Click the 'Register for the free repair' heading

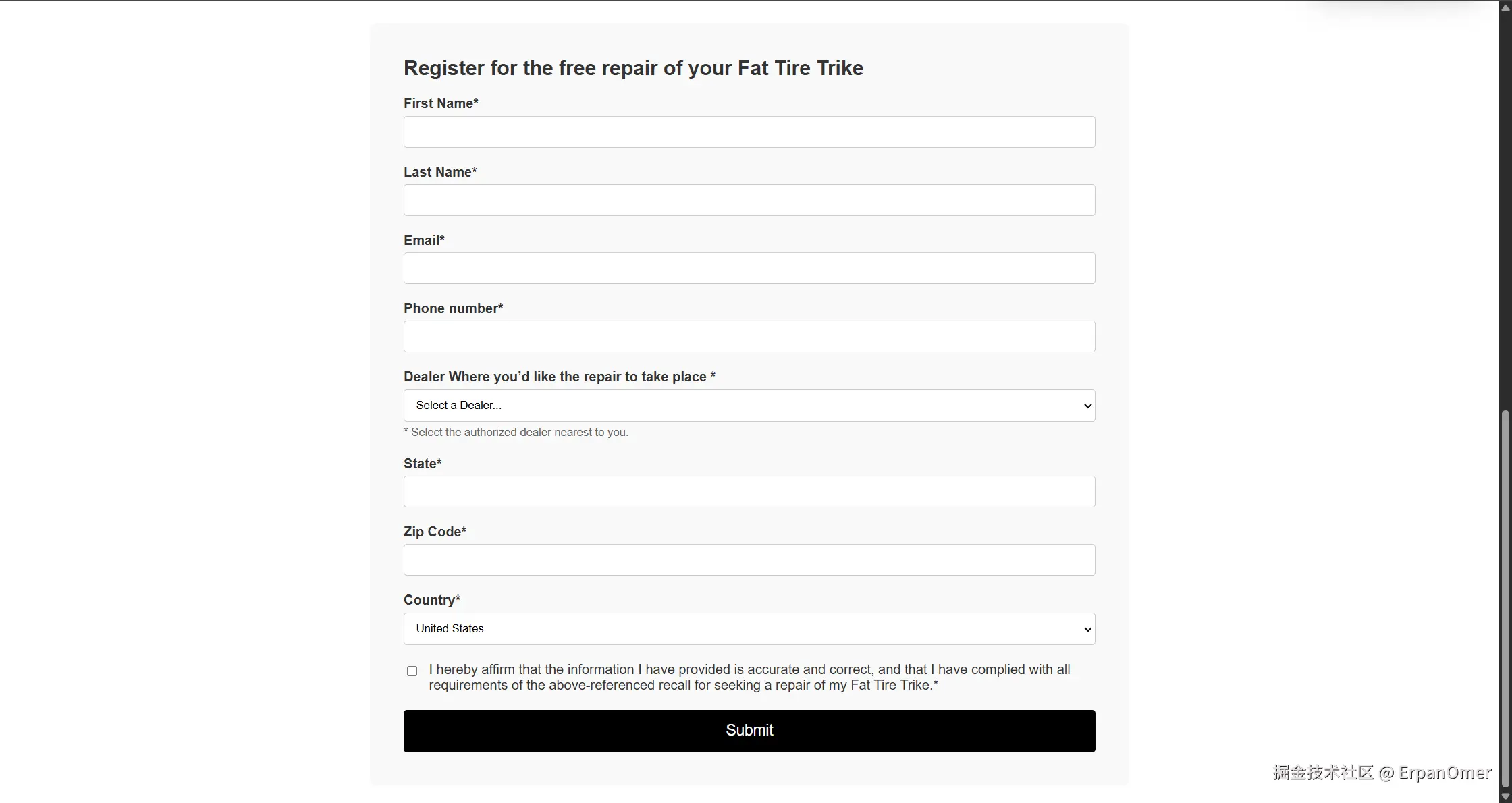(633, 68)
